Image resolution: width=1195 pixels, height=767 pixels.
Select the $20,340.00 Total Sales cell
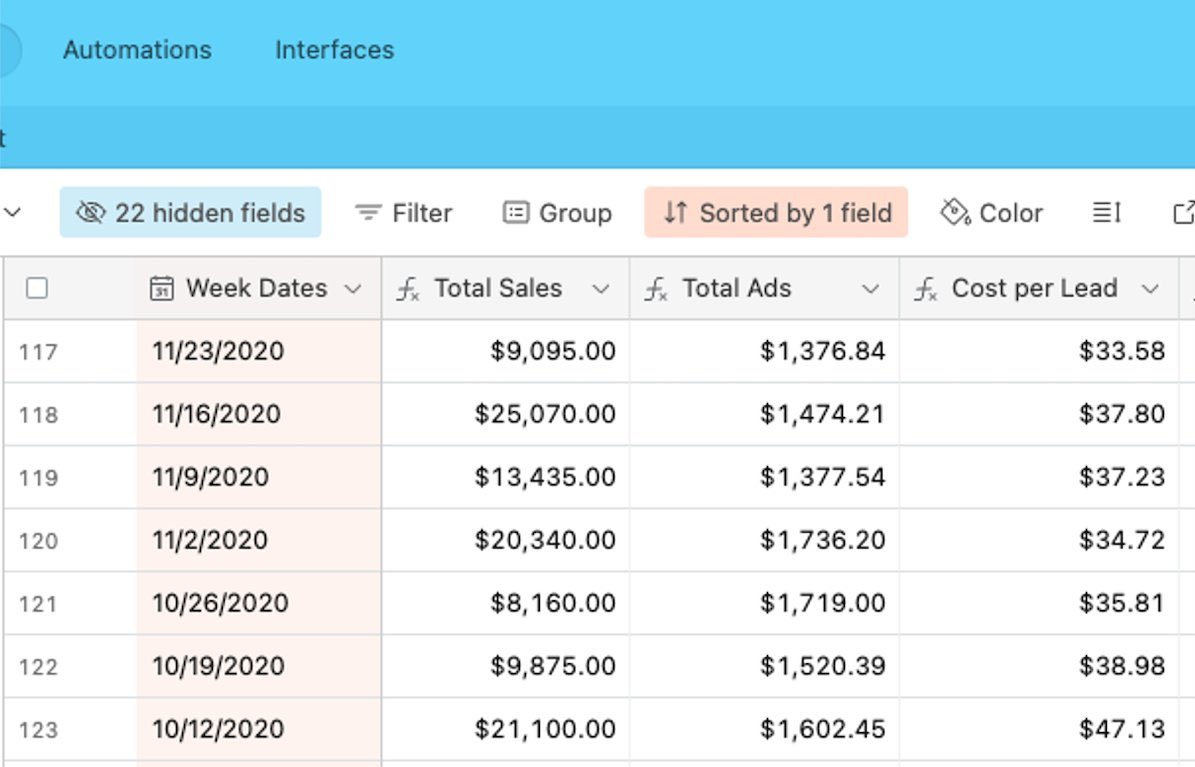pos(506,541)
